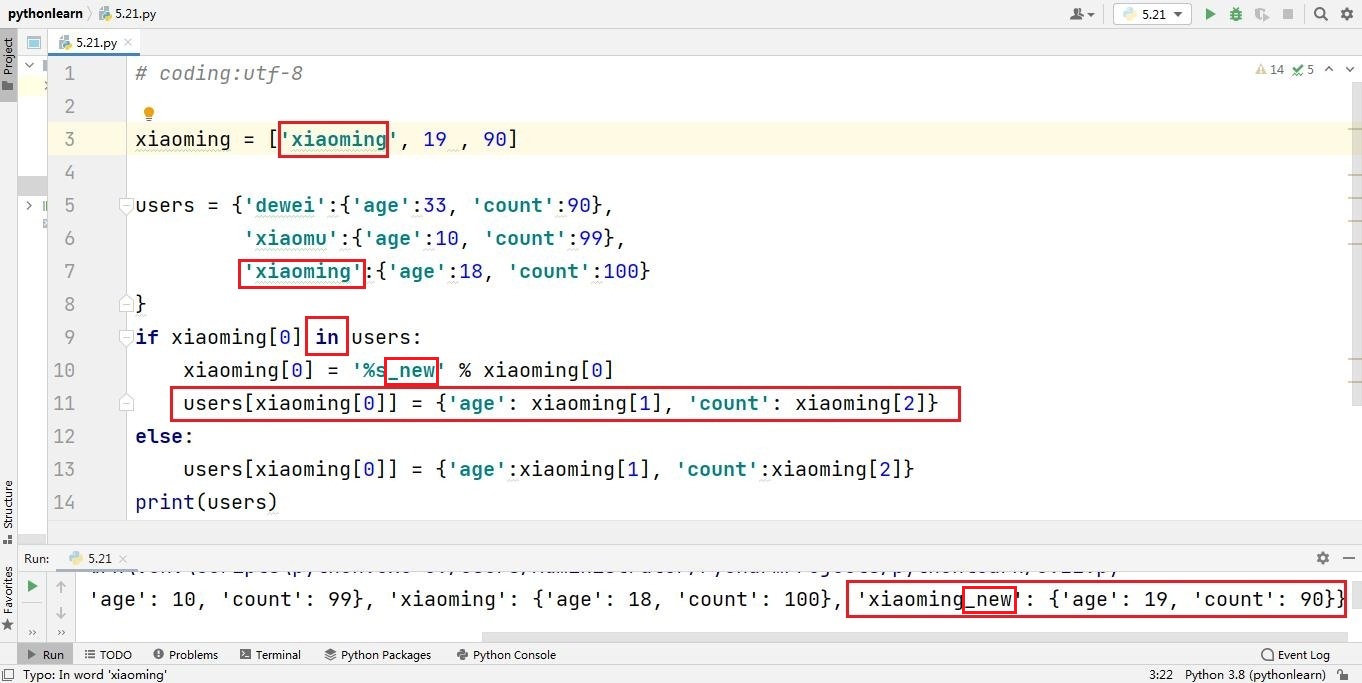Start debugging with the green bug icon
The image size is (1362, 683).
[x=1236, y=14]
